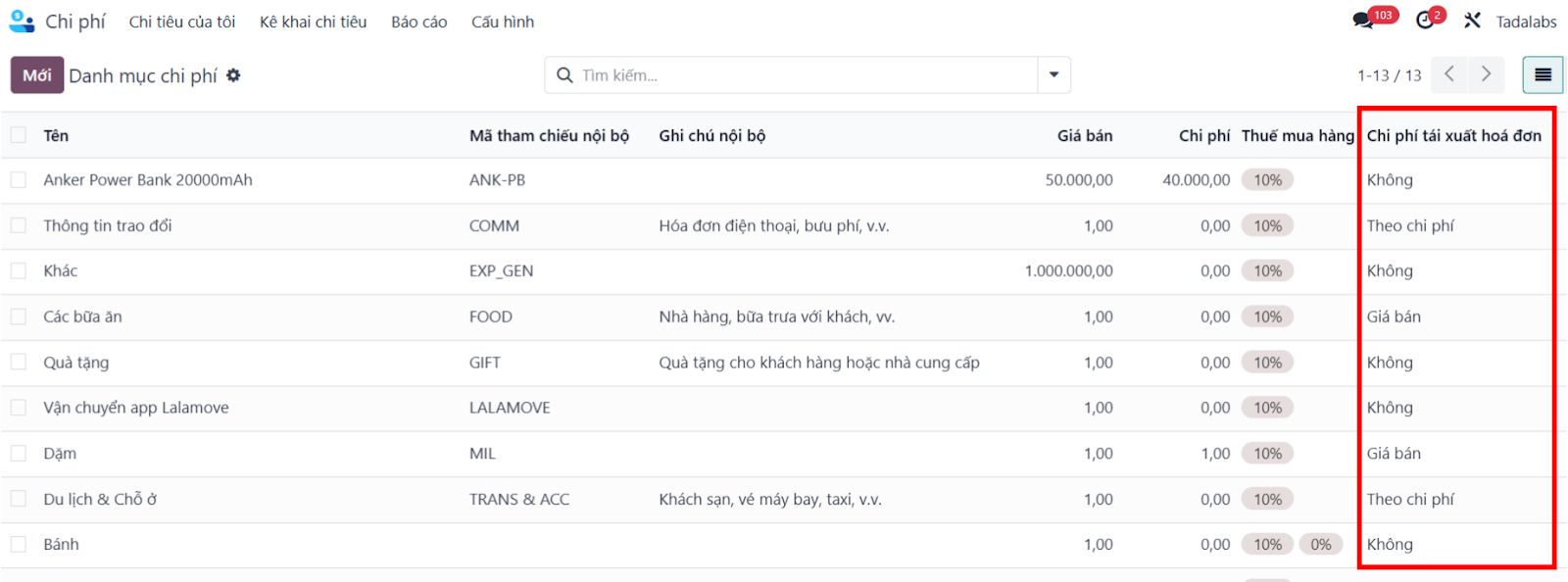This screenshot has width=1568, height=582.
Task: Click the Hóa đơn điện thoại, bưu phí note
Action: click(774, 225)
